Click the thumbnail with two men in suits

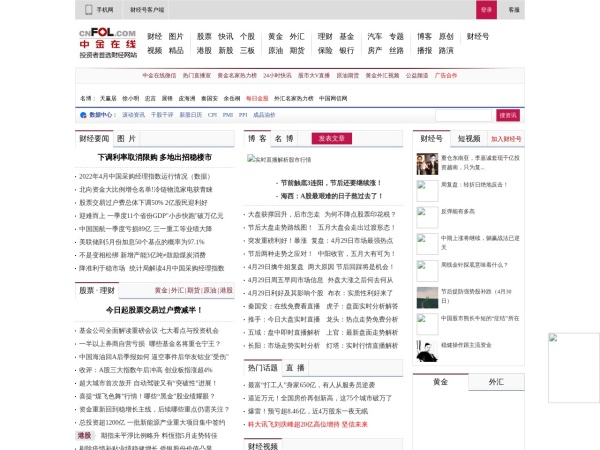[x=427, y=164]
